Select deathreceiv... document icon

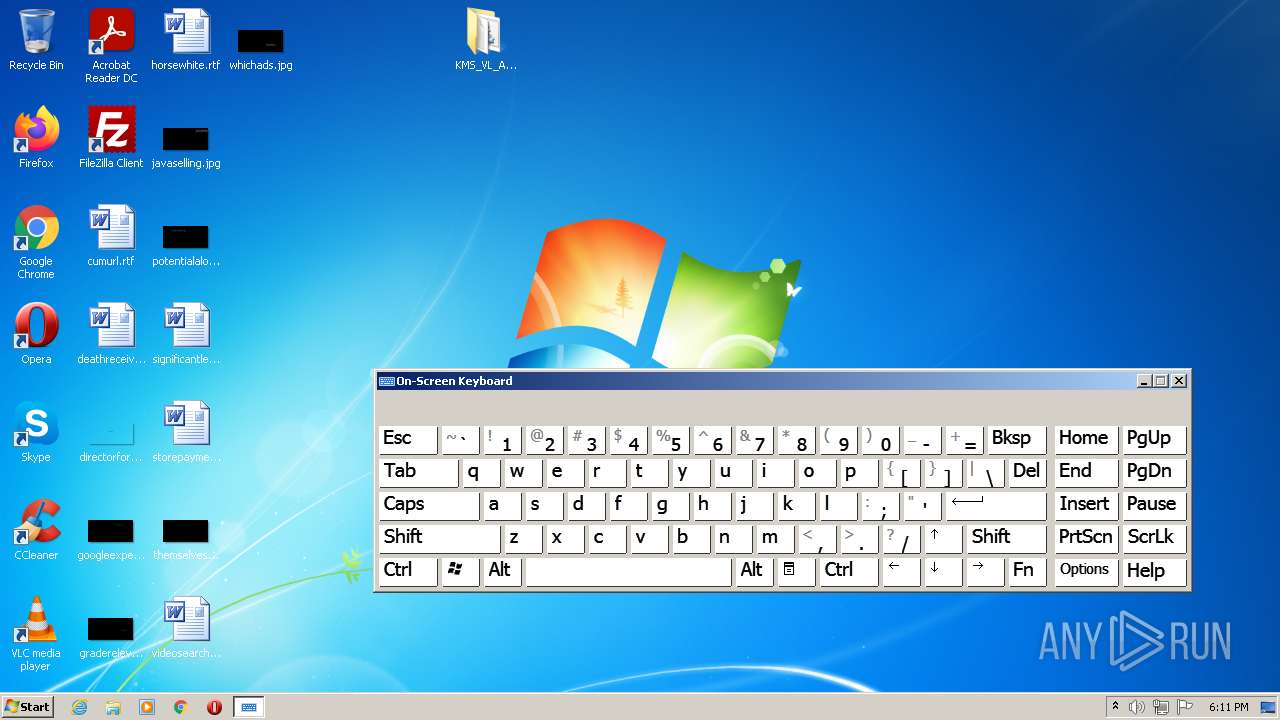coord(111,334)
